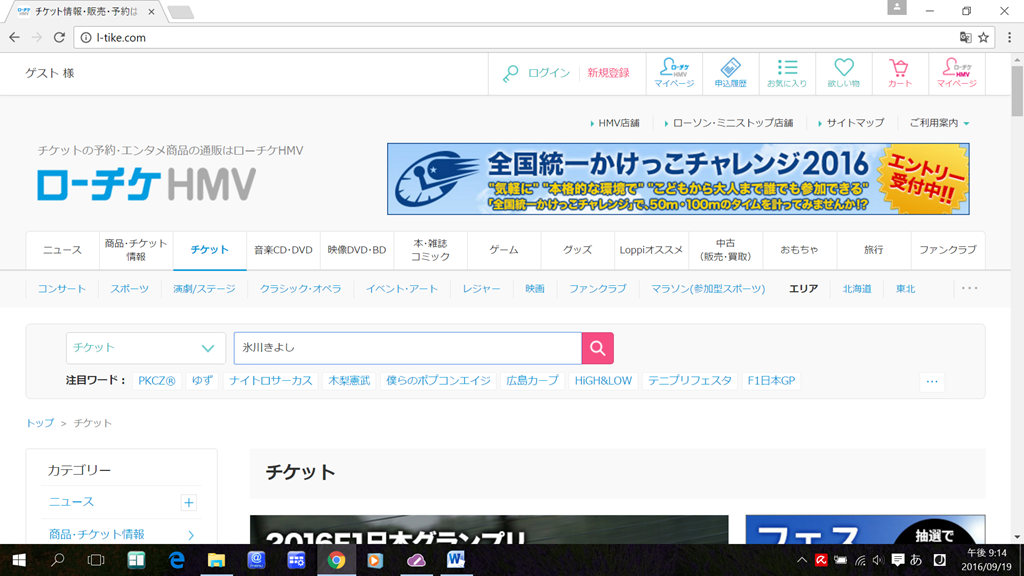
Task: Click the page vertical scrollbar thumb
Action: coord(1017,90)
